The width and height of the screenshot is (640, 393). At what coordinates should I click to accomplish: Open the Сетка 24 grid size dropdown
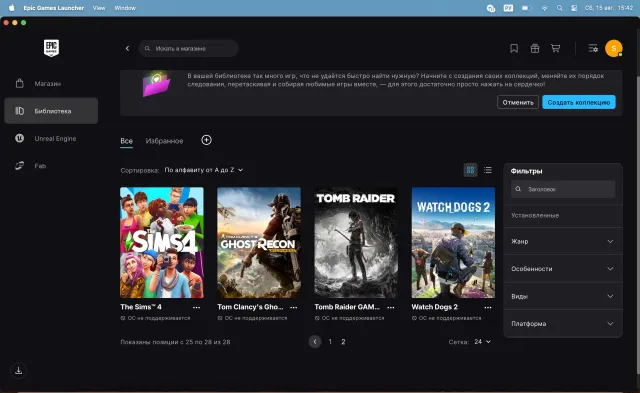point(482,342)
